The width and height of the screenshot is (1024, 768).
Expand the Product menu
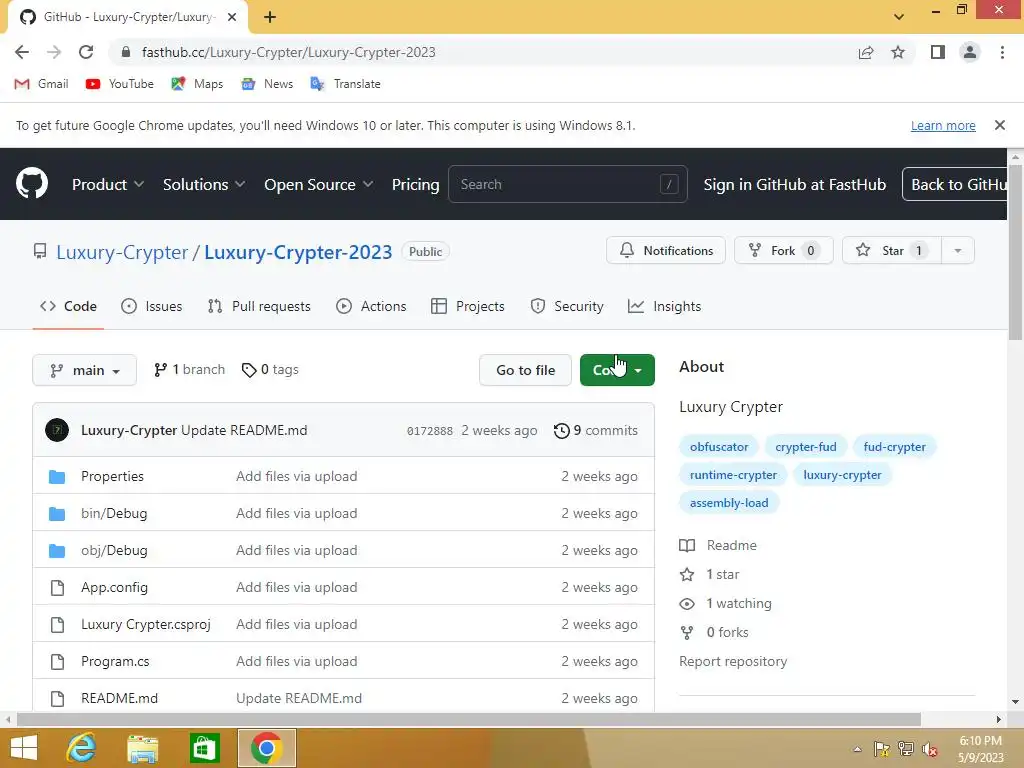(108, 184)
